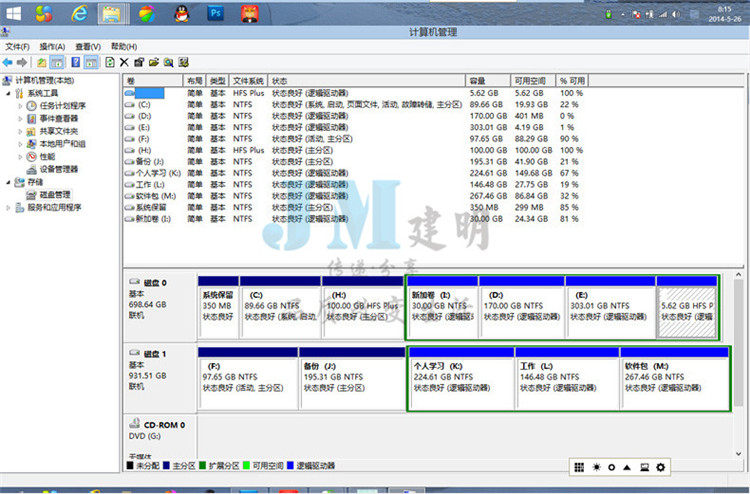Screen dimensions: 750x494
Task: Sort by the 卷 column header
Action: click(153, 81)
